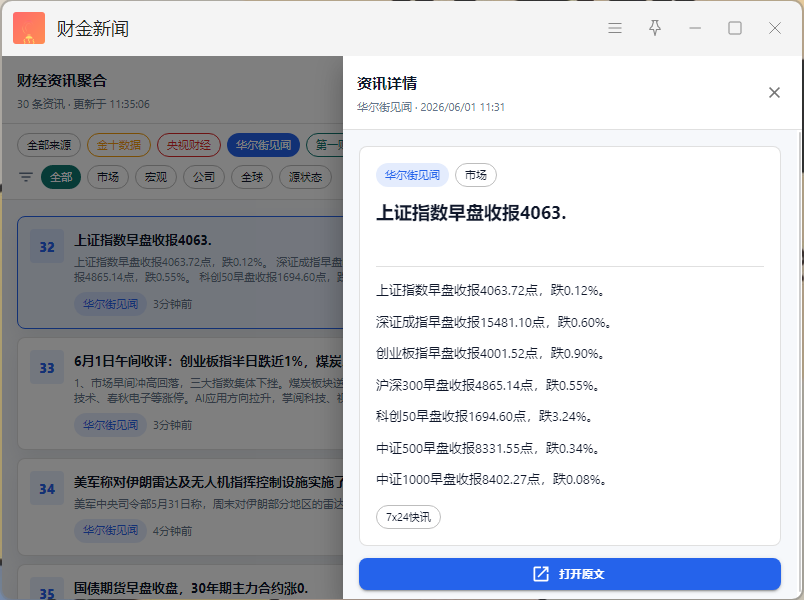
Task: Click line 创业板指早盘收报4001.52点
Action: [491, 354]
